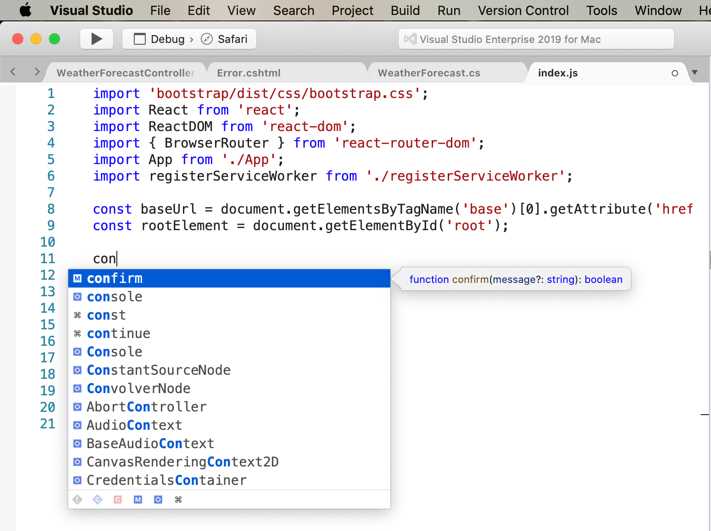711x531 pixels.
Task: Open the Search menu
Action: [x=293, y=10]
